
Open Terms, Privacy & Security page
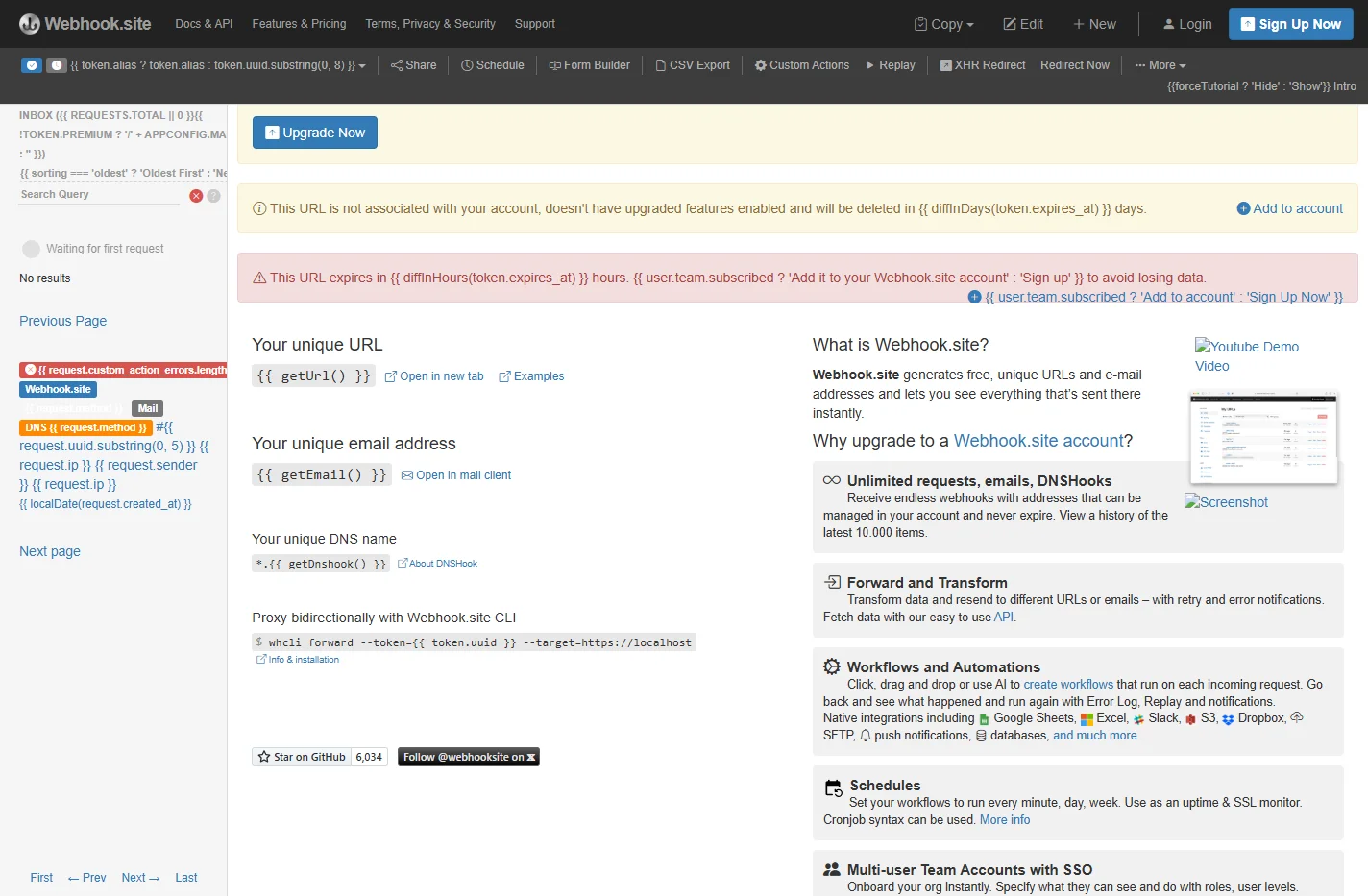tap(430, 24)
